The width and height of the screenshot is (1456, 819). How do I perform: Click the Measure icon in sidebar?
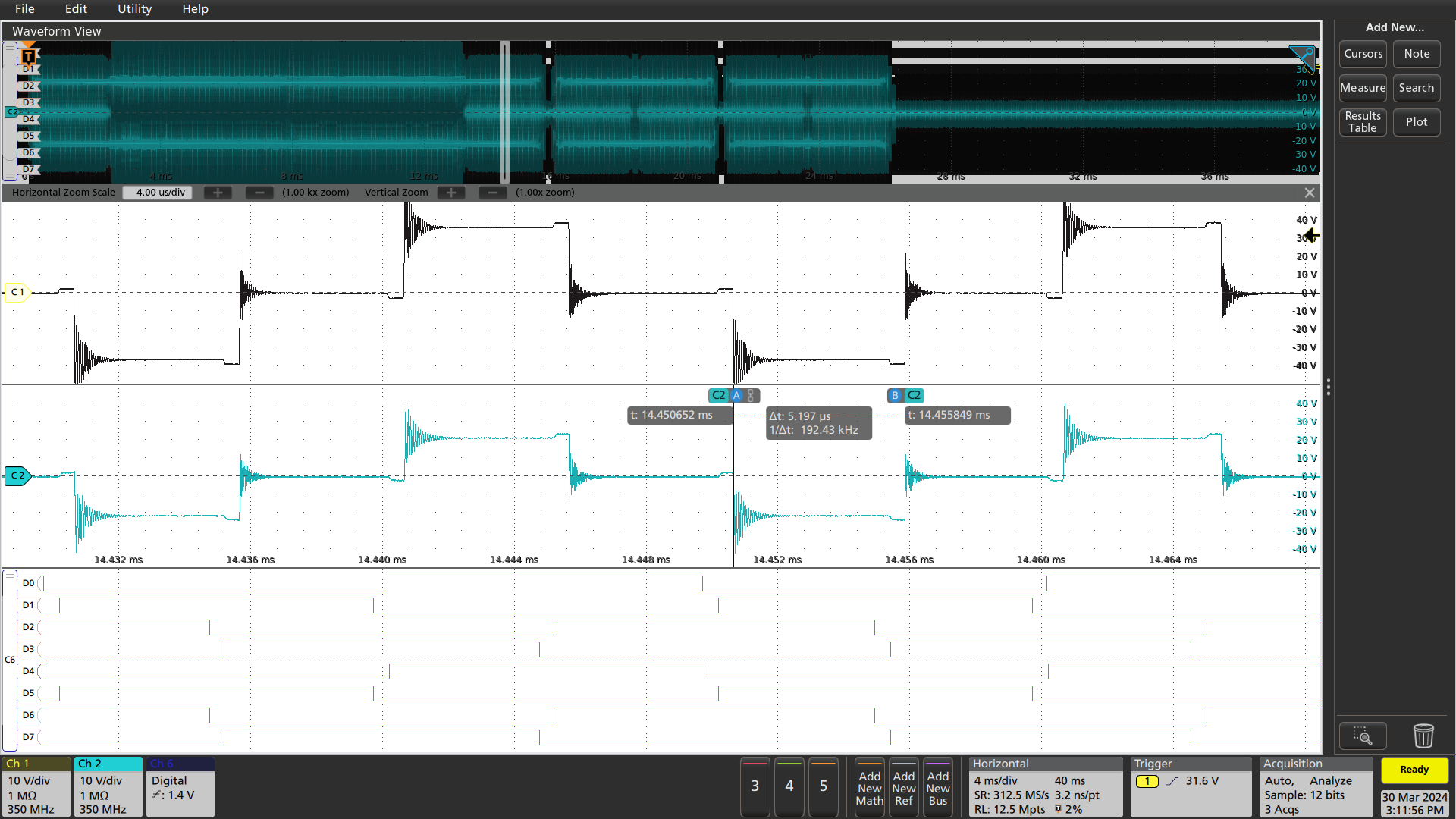coord(1362,87)
